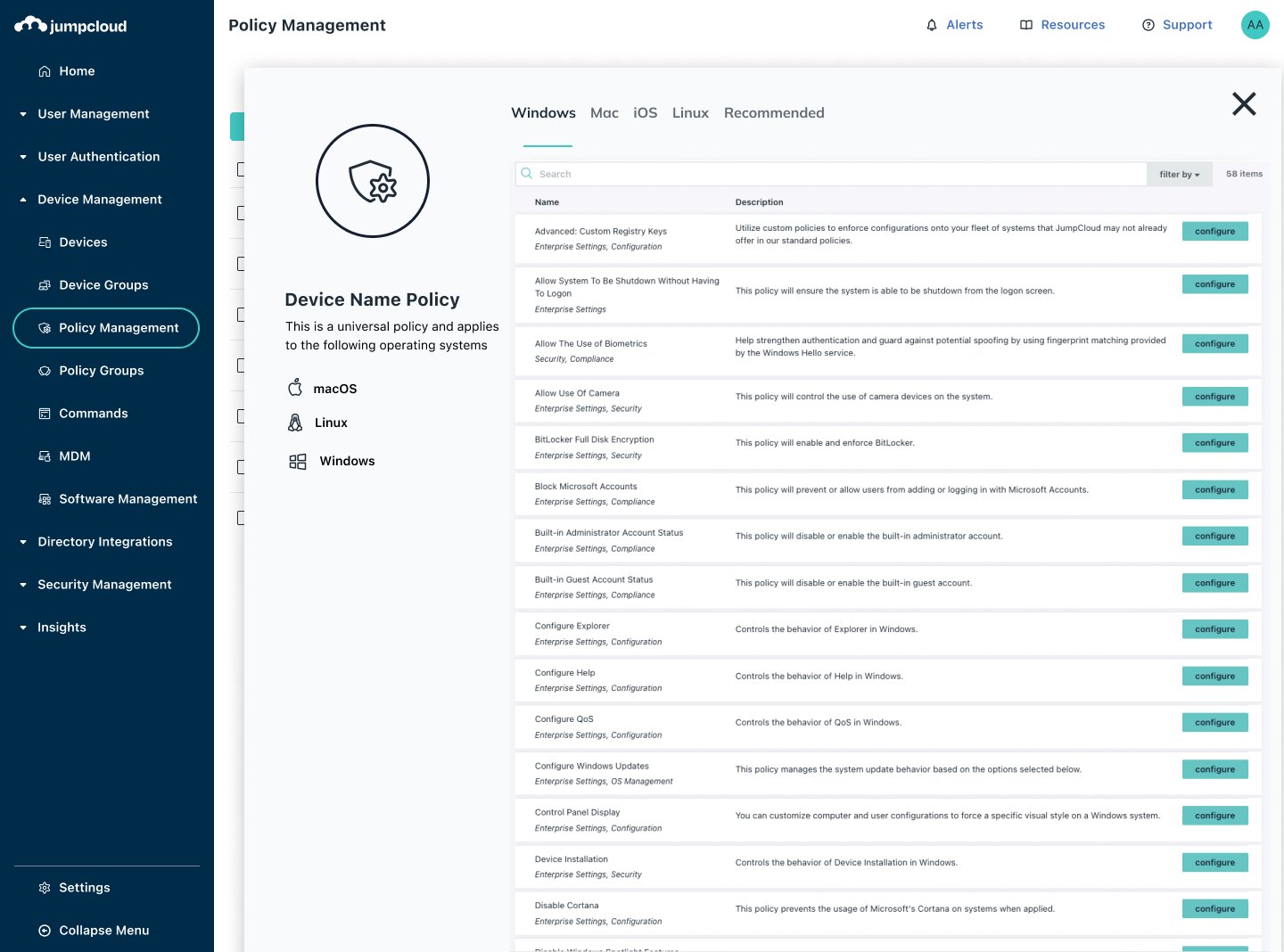Click the Collapse Menu arrow icon
The height and width of the screenshot is (952, 1284).
(x=45, y=931)
